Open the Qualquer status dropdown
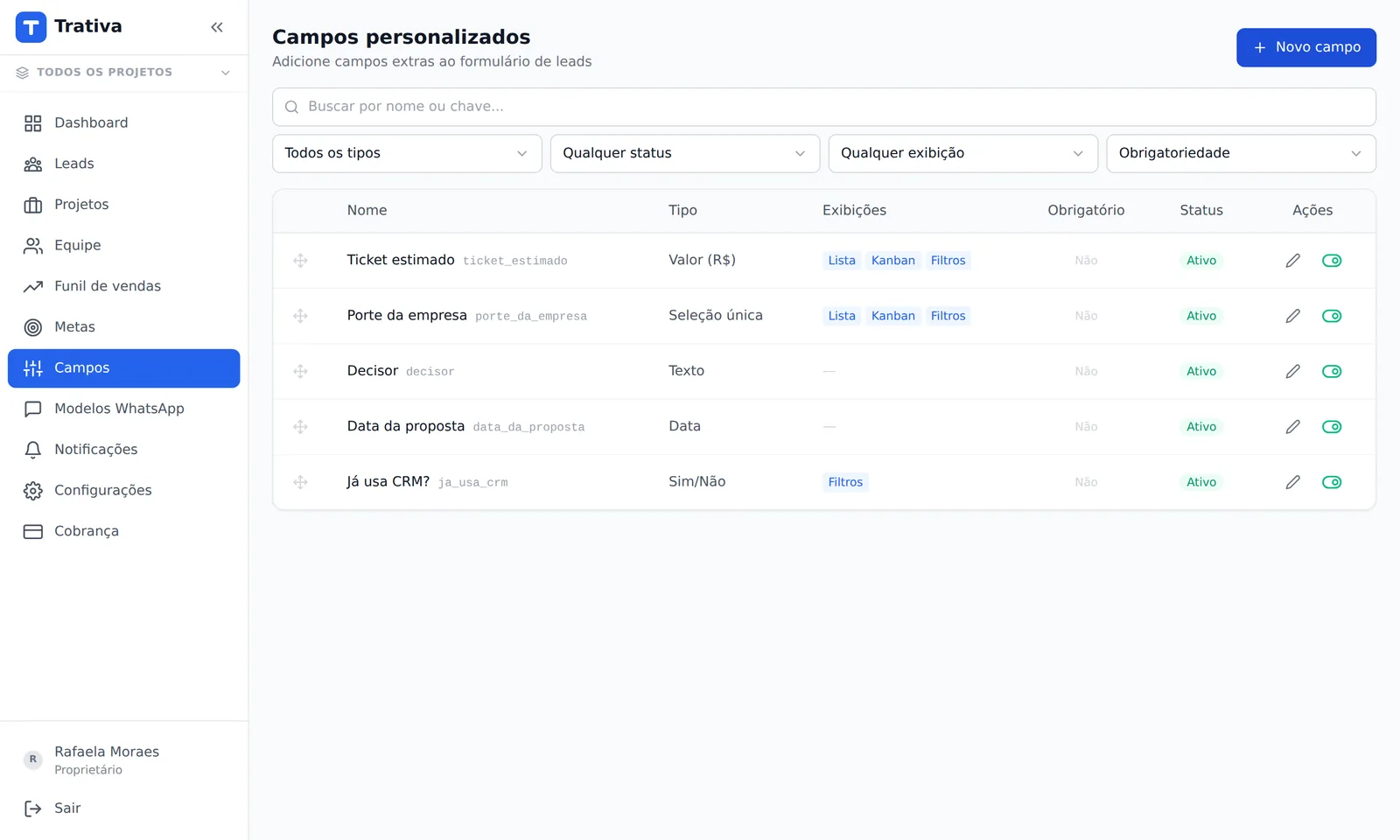 (x=685, y=153)
